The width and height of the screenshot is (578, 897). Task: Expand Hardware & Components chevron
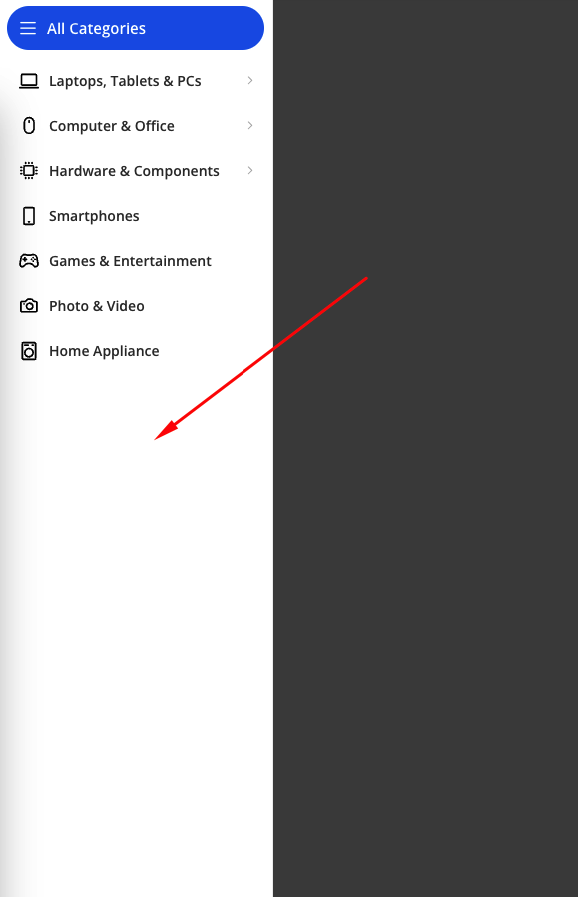(250, 170)
